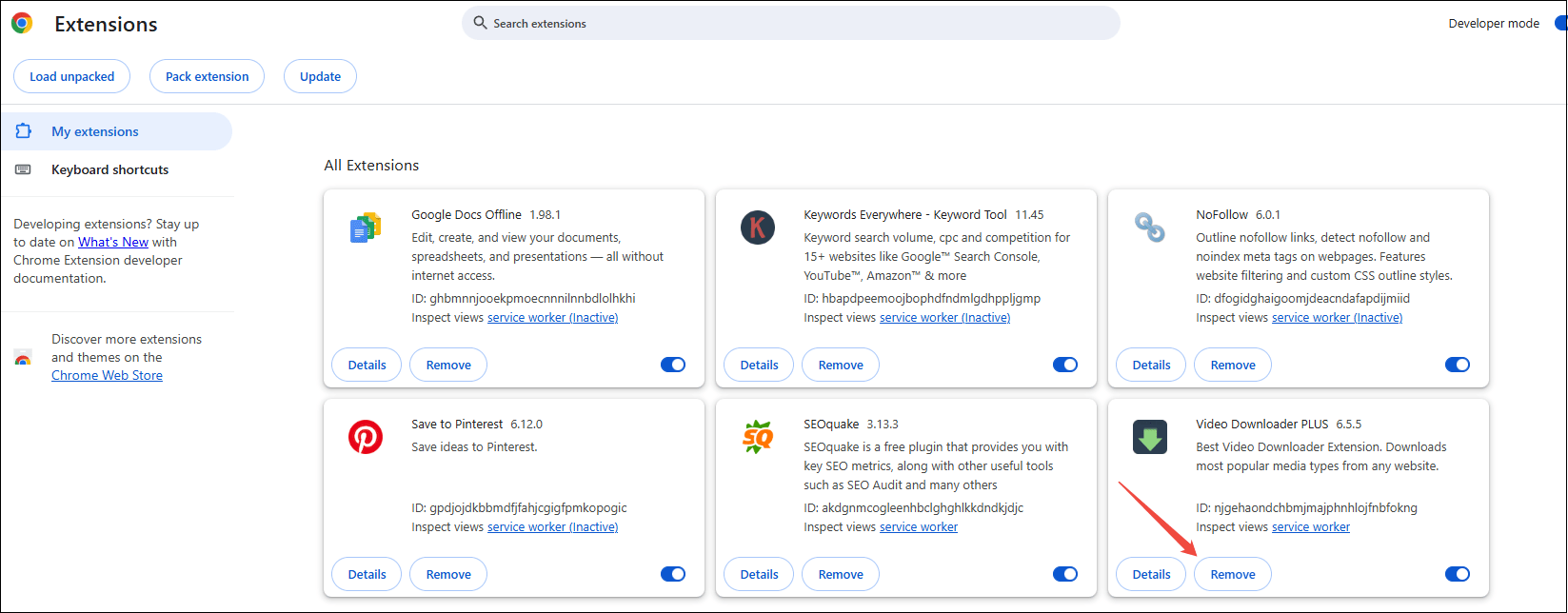Click the NoFollow chain-link icon
Screen dimensions: 1568x613
[x=1150, y=227]
